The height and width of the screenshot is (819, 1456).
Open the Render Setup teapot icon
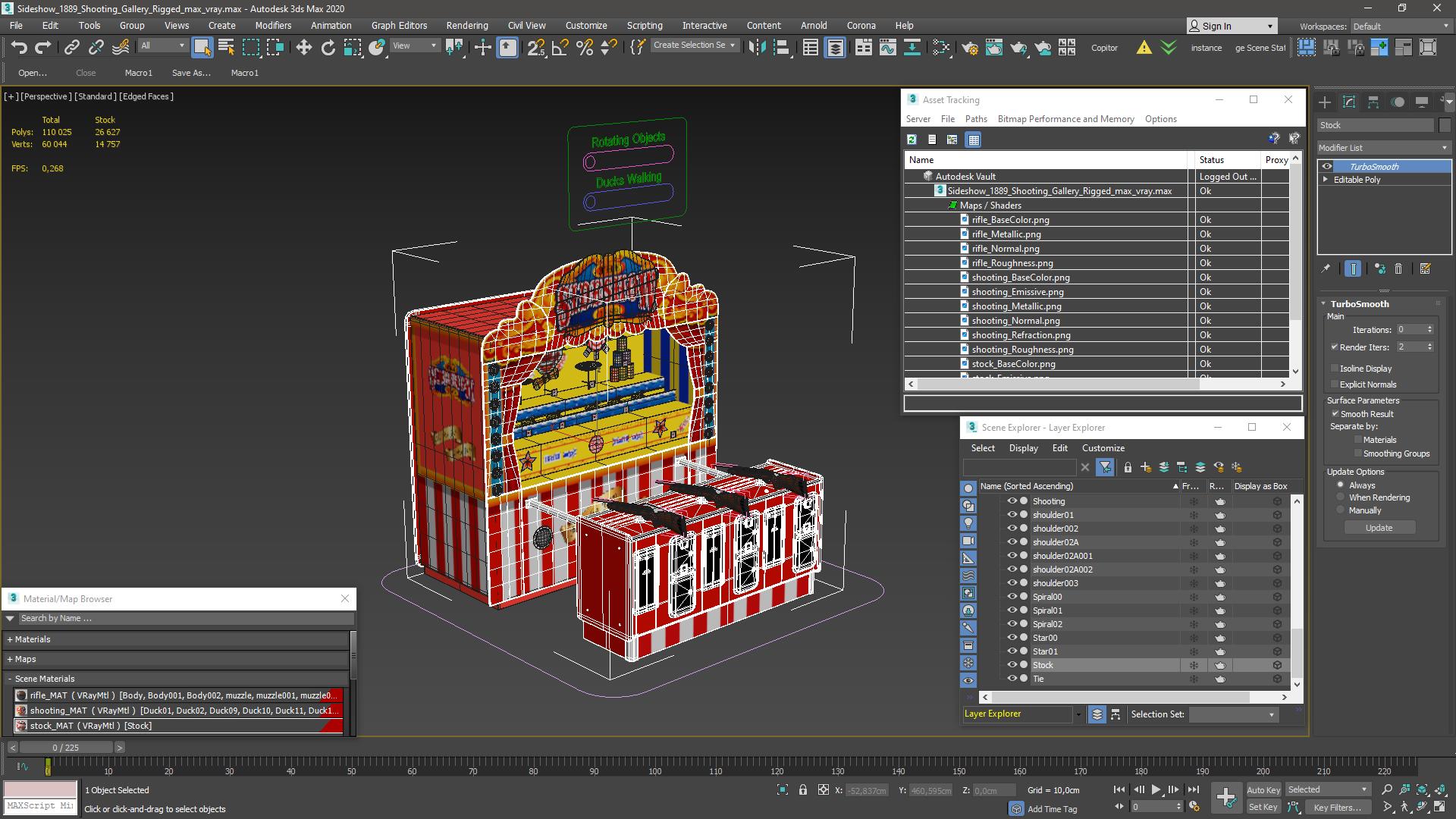pyautogui.click(x=969, y=48)
